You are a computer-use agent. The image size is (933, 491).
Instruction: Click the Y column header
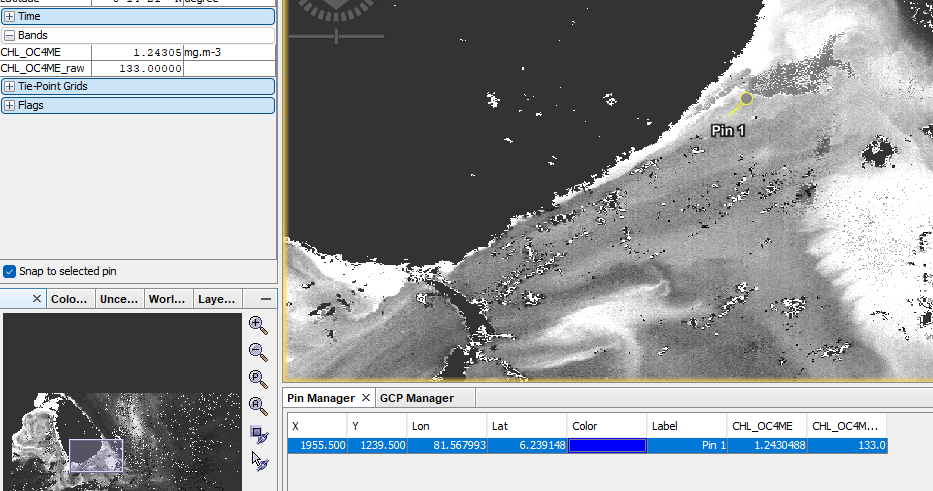click(x=377, y=426)
